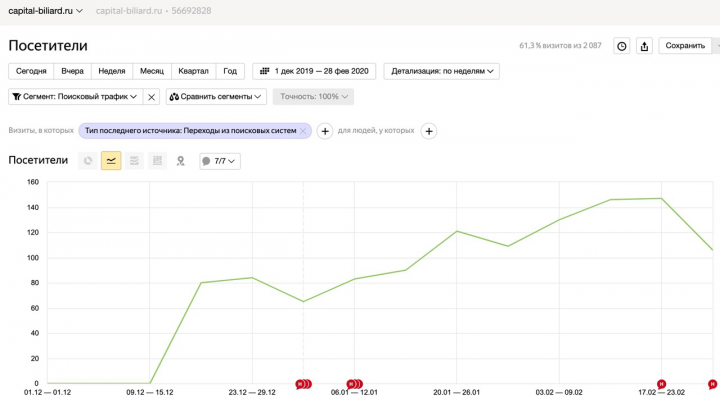Select the Сегодня period tab
Viewport: 720px width, 399px height.
pos(31,71)
